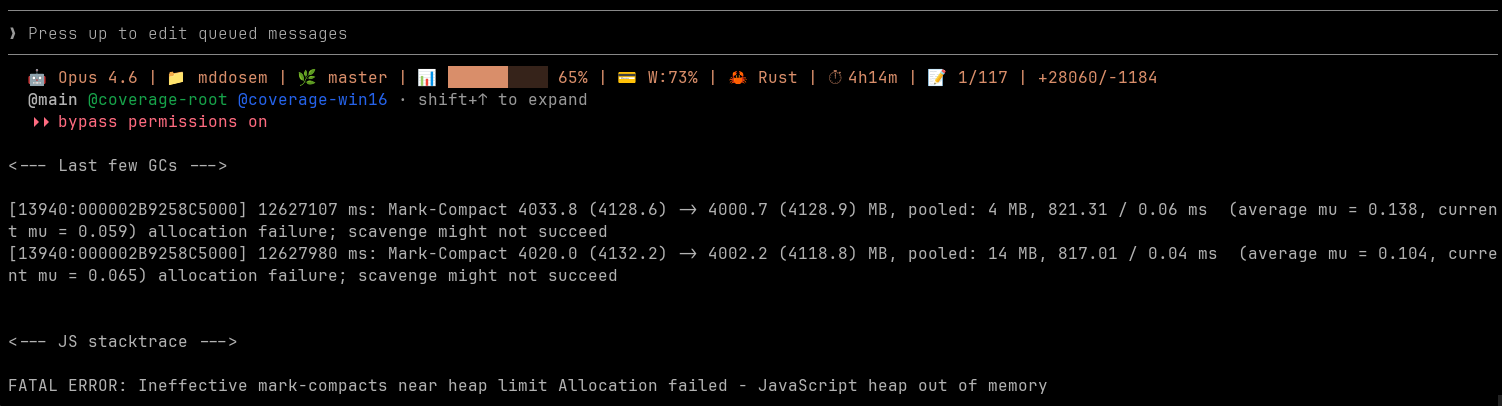Click the +28060/-1184 line changes value
The height and width of the screenshot is (406, 1502).
(x=1098, y=78)
